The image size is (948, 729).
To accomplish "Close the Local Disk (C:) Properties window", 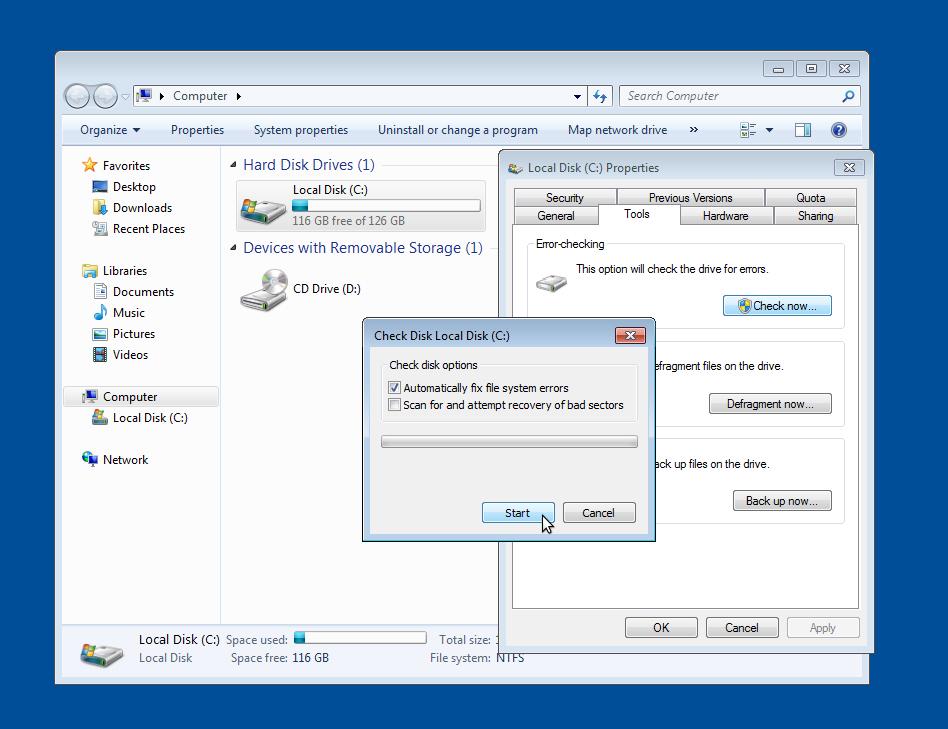I will [x=849, y=167].
